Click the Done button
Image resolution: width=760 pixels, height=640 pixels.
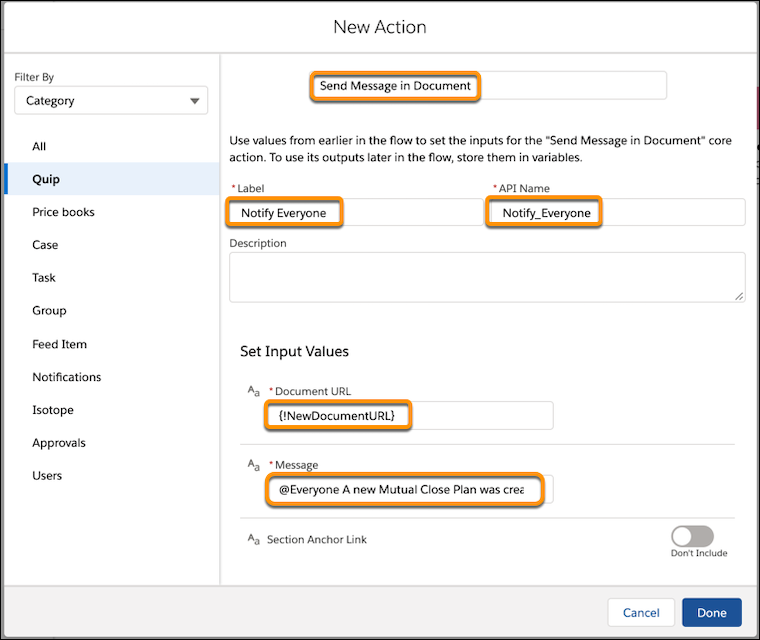[712, 612]
